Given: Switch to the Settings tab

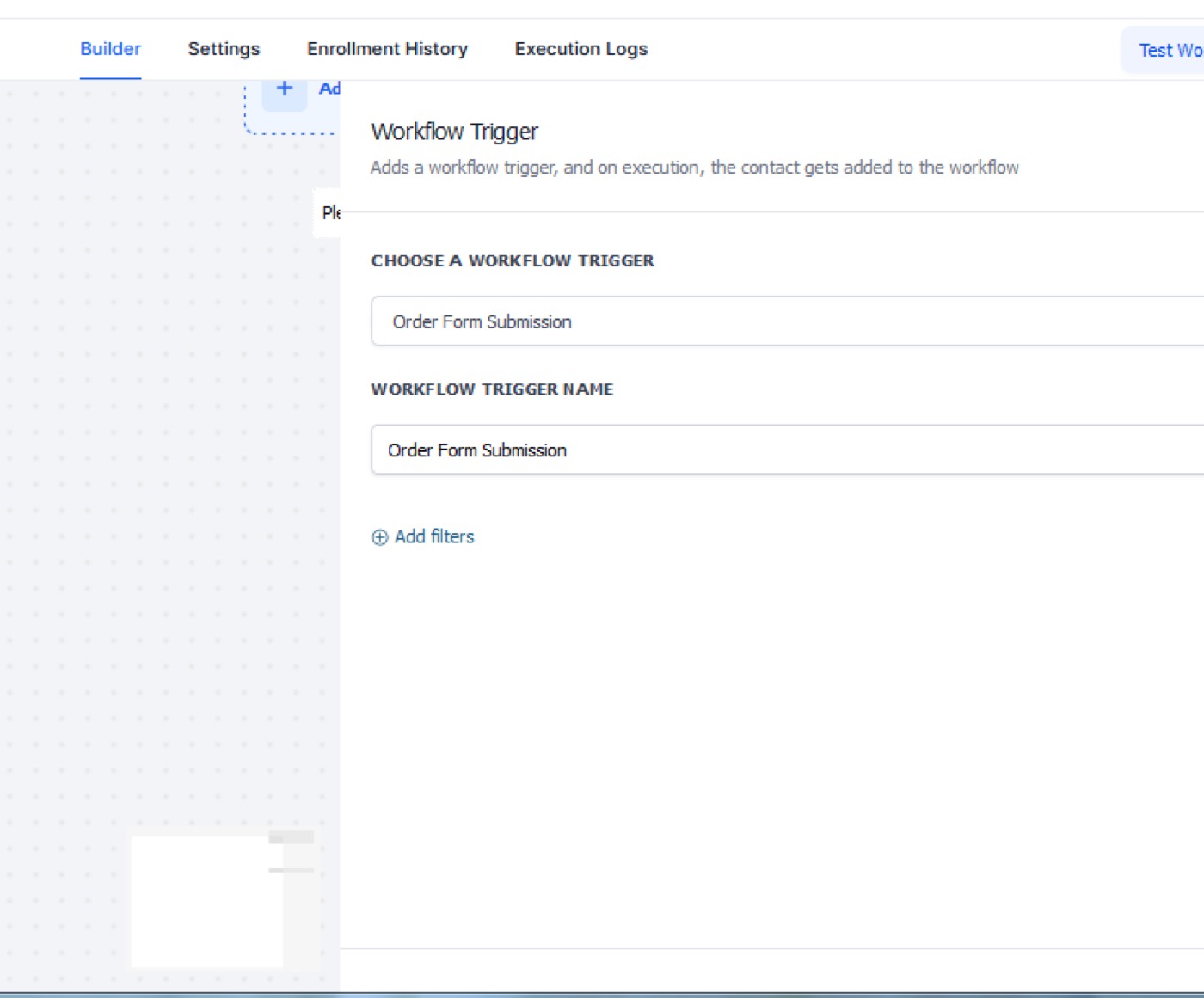Looking at the screenshot, I should 224,49.
